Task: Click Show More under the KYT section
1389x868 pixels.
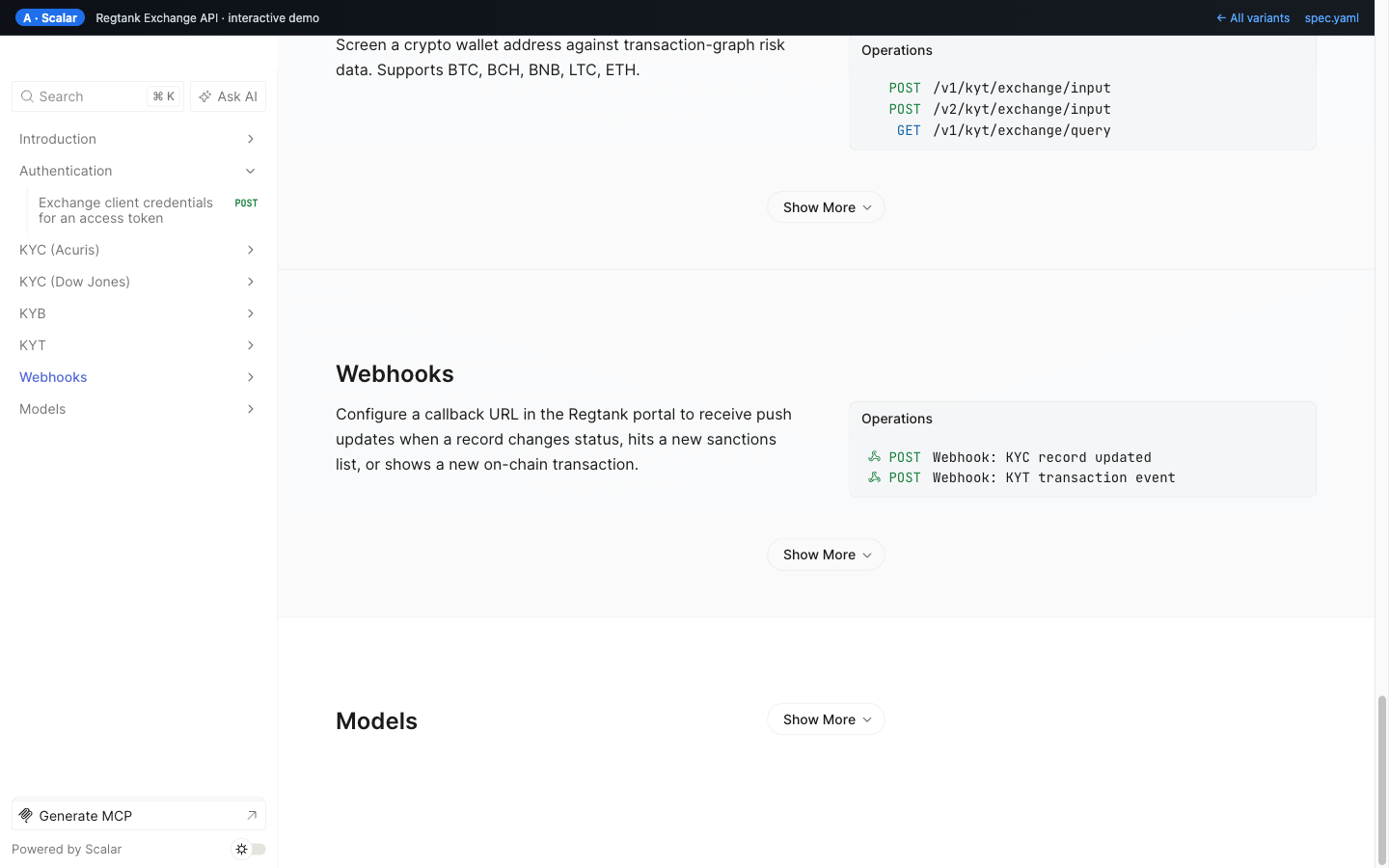Action: (x=826, y=207)
